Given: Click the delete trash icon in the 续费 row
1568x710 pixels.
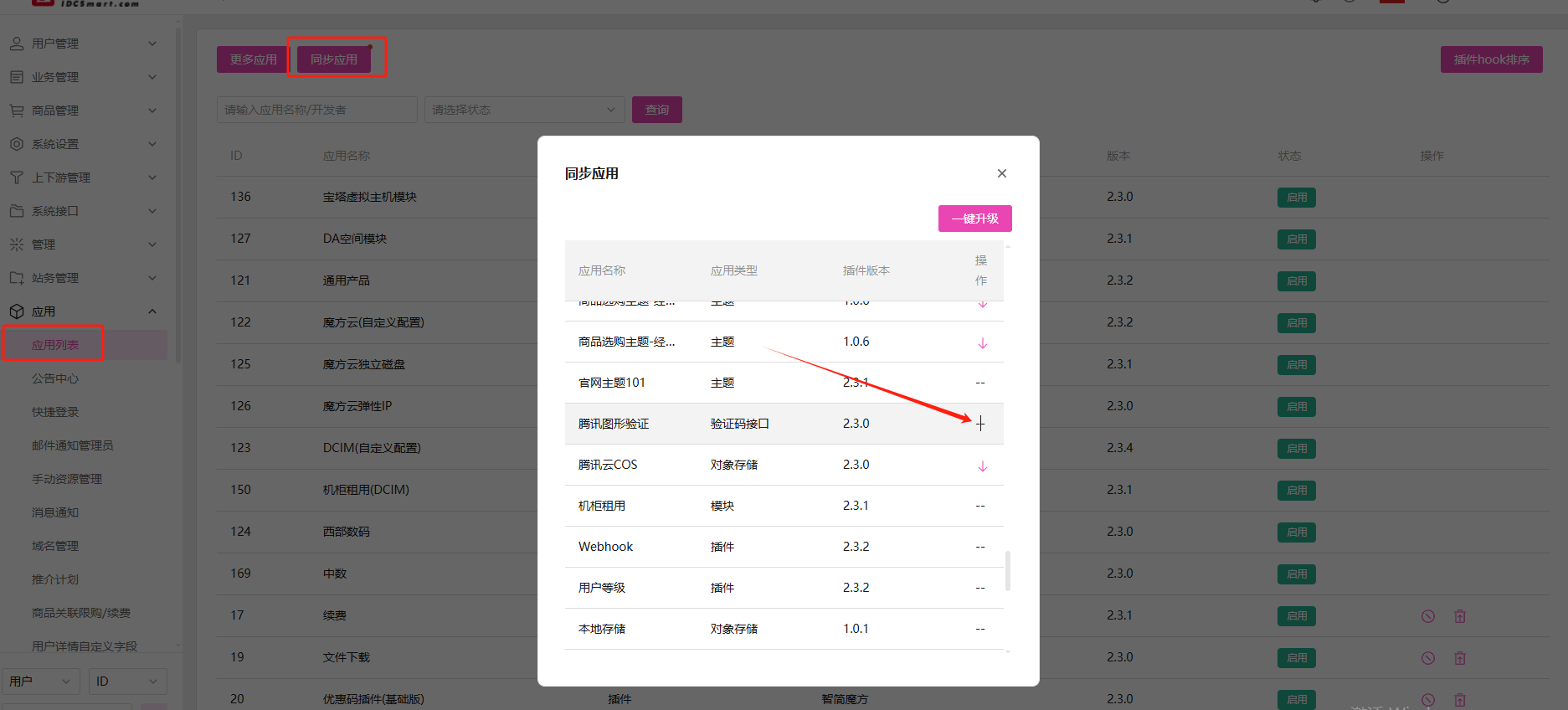Looking at the screenshot, I should click(1460, 616).
